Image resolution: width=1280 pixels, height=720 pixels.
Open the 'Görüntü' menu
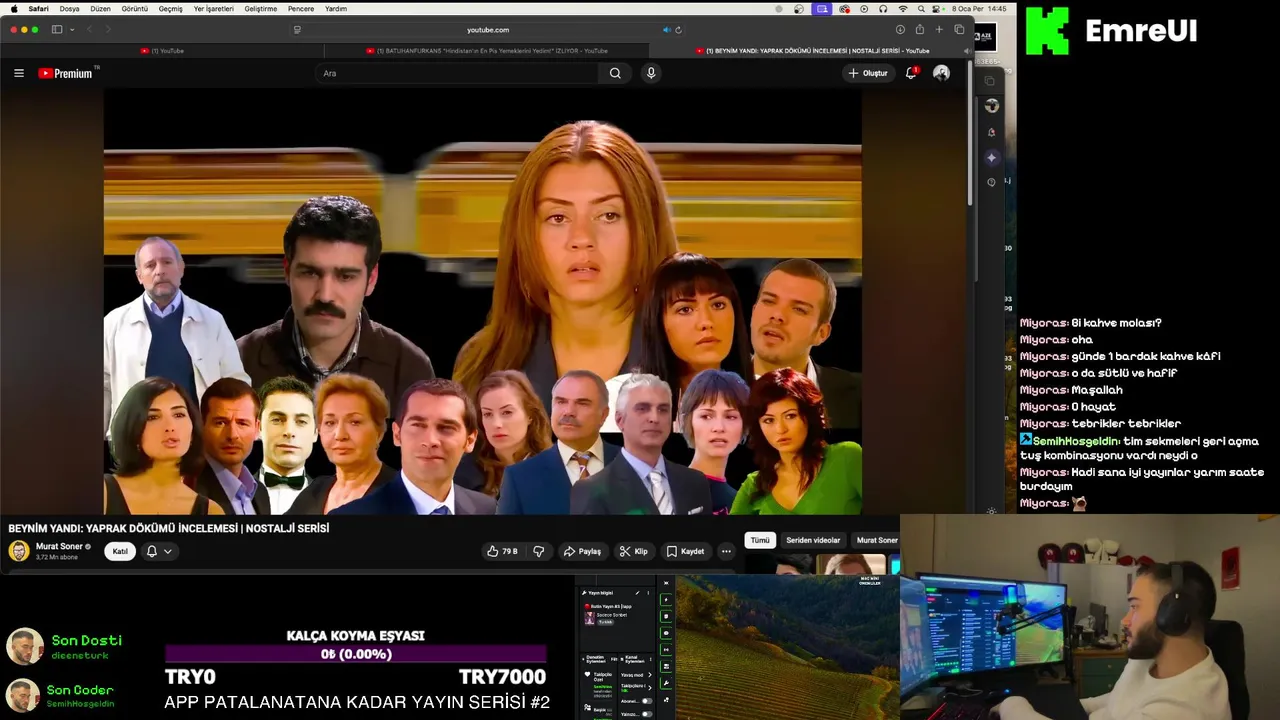(134, 9)
